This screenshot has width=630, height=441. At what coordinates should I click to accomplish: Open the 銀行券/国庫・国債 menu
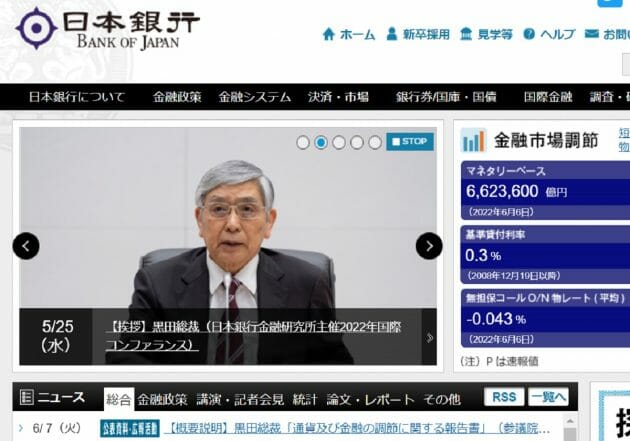pos(446,97)
